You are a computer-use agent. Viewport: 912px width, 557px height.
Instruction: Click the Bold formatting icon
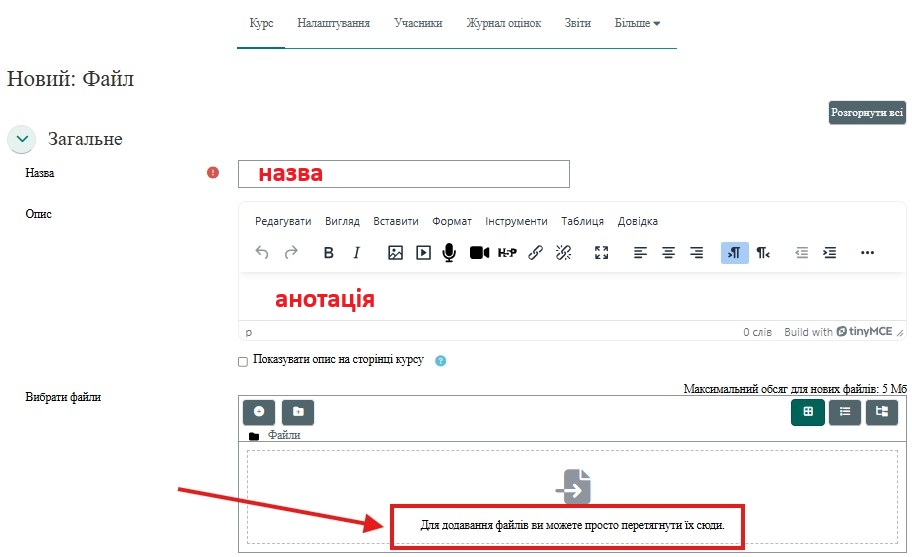[328, 253]
